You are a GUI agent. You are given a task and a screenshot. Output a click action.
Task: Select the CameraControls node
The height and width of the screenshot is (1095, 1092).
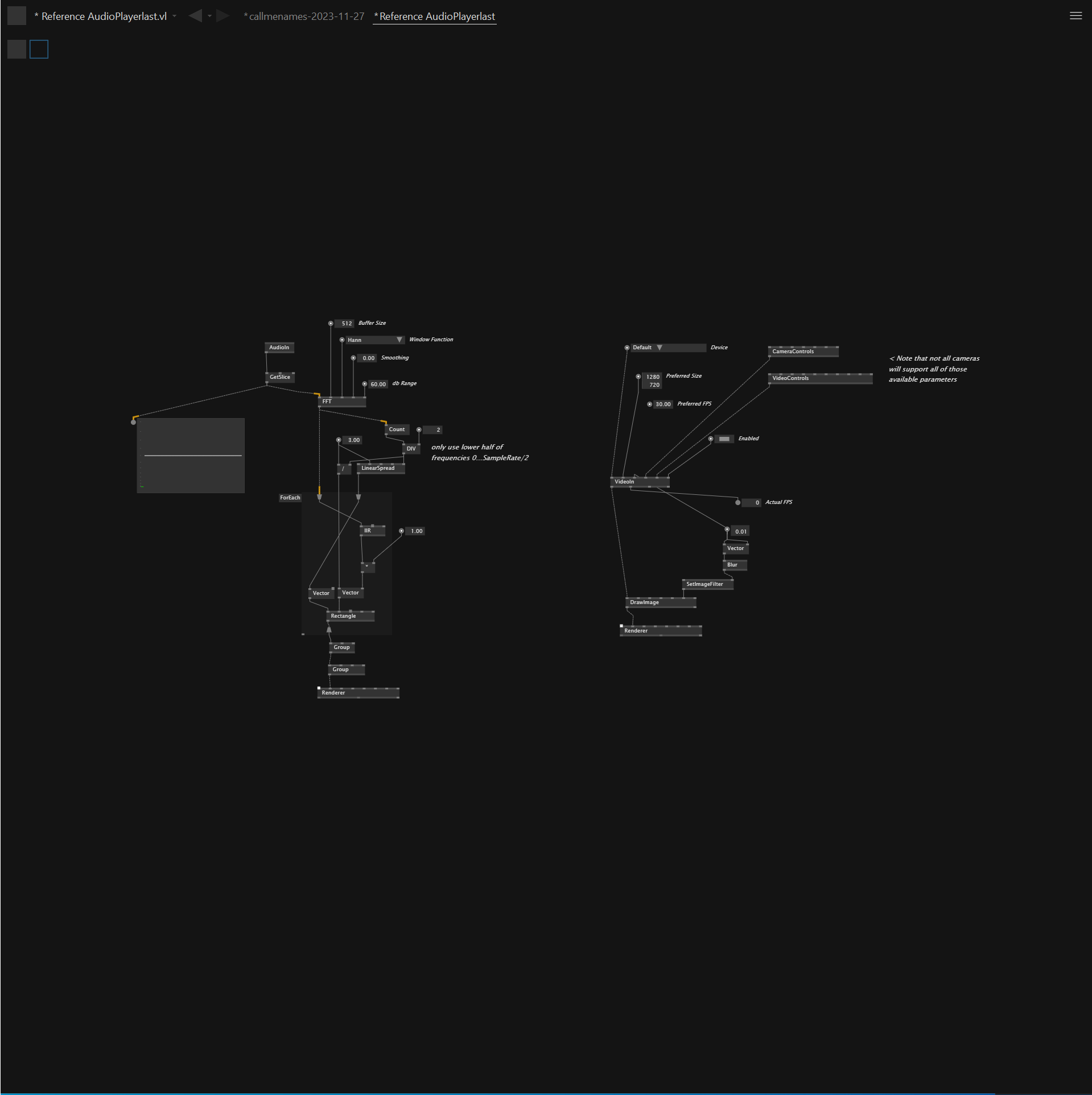click(x=803, y=352)
